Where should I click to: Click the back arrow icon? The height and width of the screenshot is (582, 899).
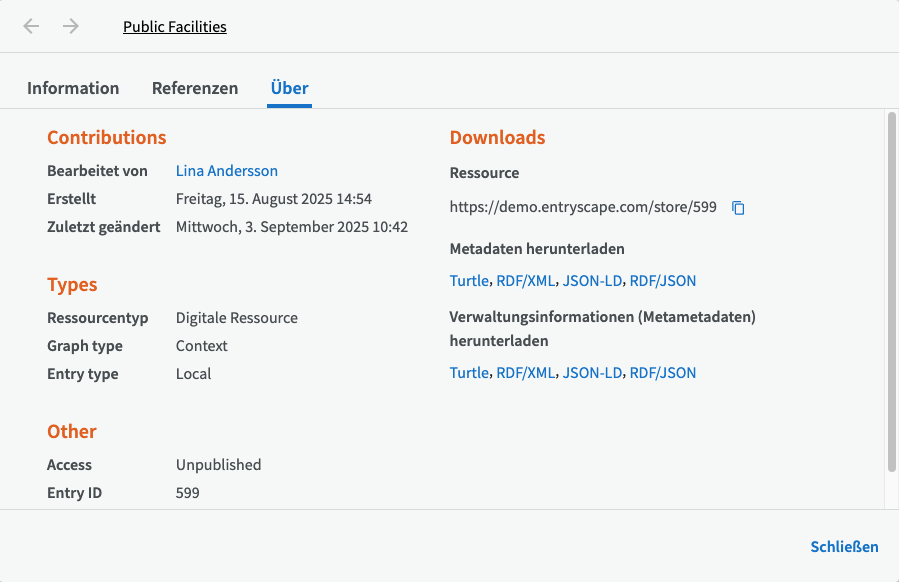click(32, 27)
